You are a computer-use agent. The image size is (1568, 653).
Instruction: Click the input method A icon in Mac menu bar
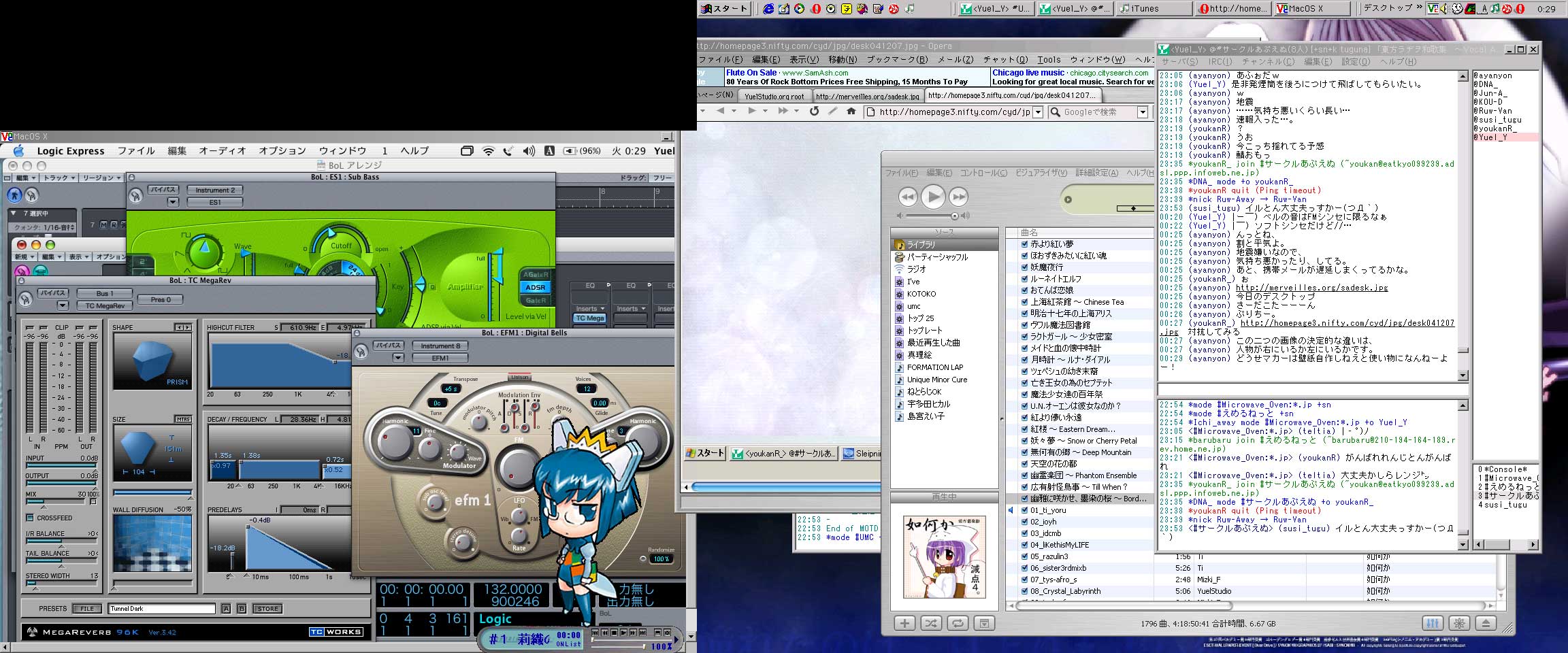549,151
